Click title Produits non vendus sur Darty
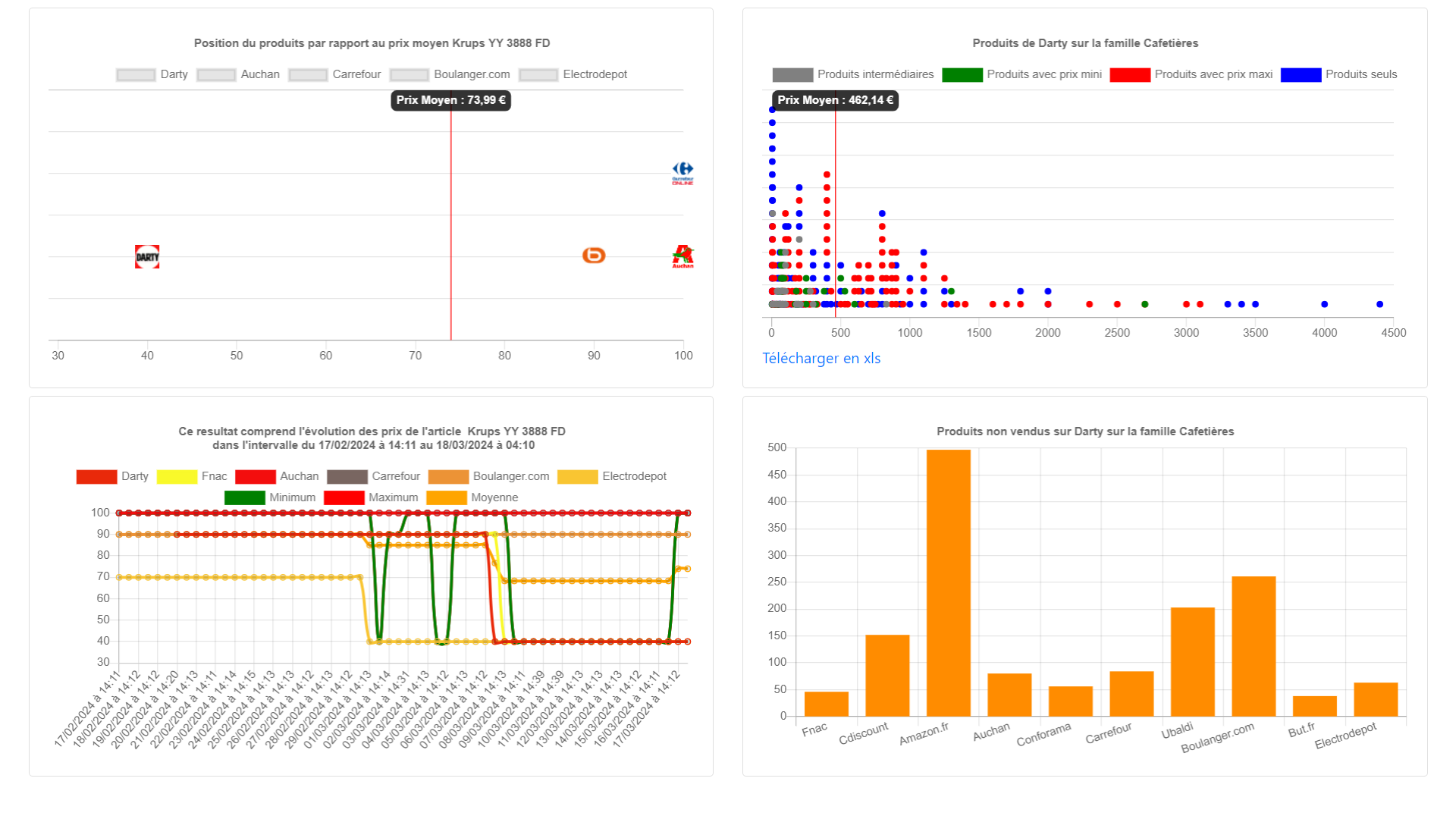Image resolution: width=1456 pixels, height=819 pixels. pyautogui.click(x=1085, y=431)
